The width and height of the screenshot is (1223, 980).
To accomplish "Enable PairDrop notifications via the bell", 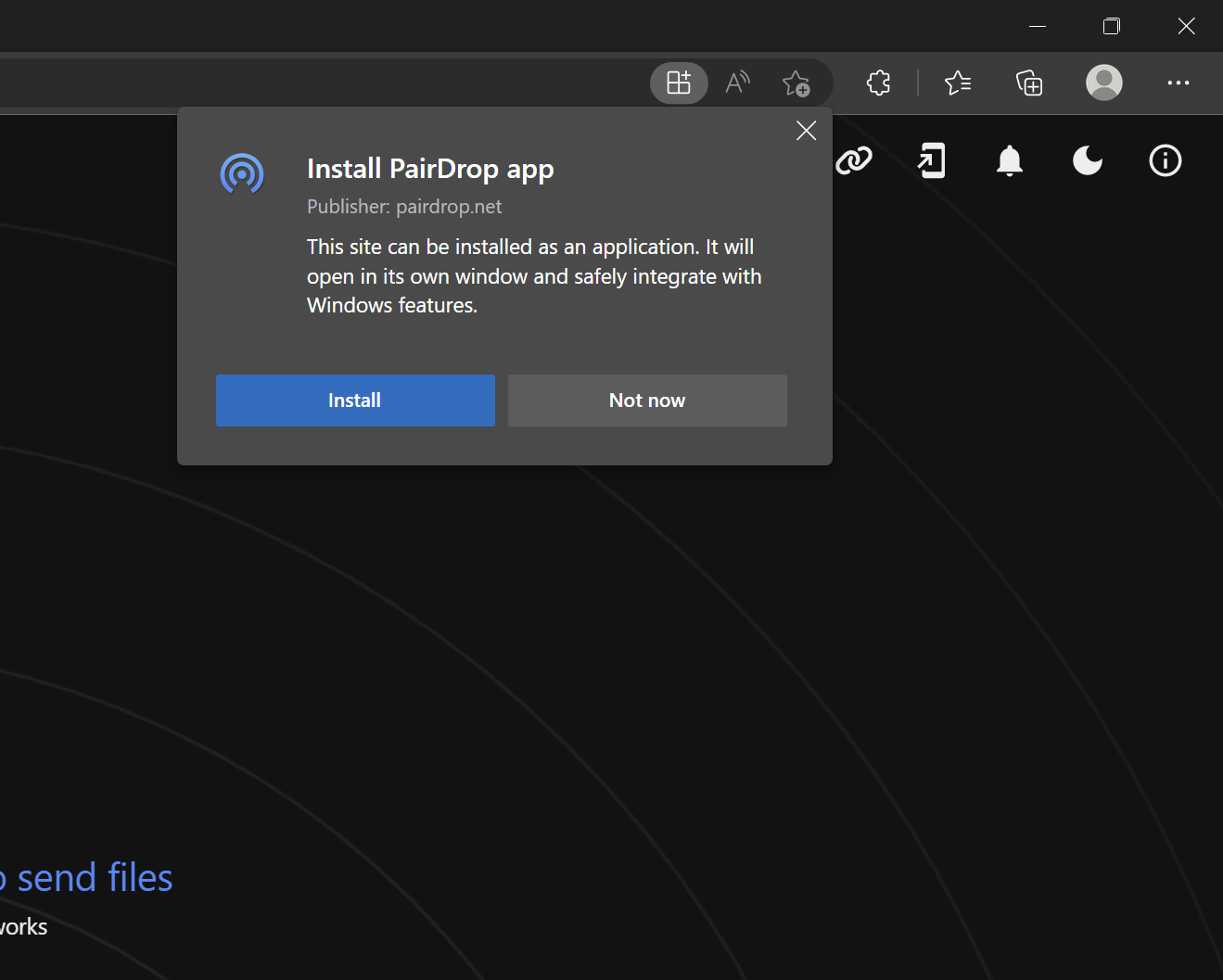I will coord(1010,160).
